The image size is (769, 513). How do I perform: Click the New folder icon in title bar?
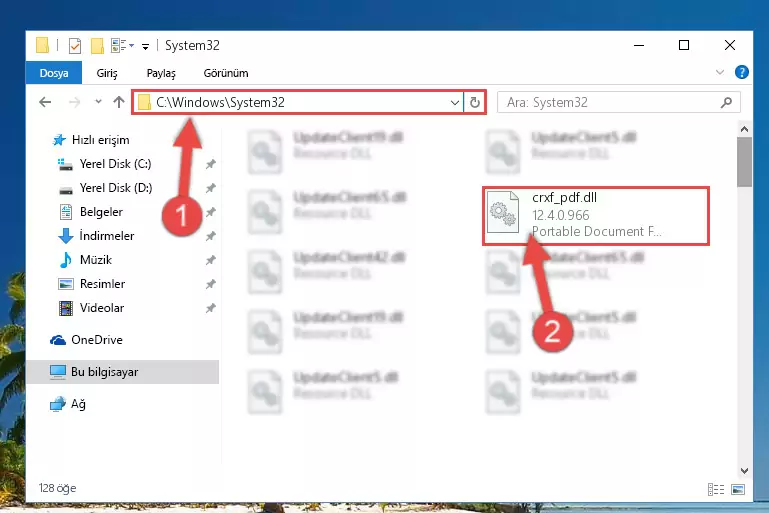tap(97, 46)
